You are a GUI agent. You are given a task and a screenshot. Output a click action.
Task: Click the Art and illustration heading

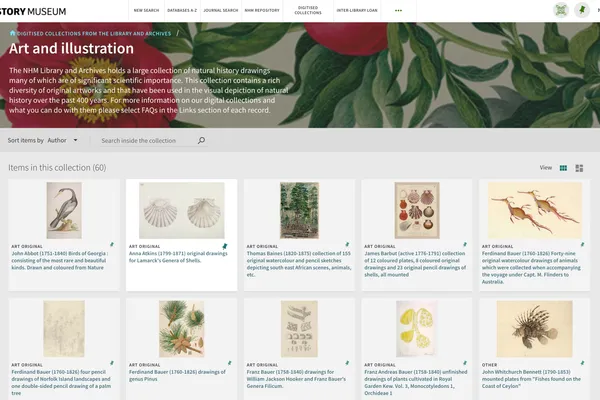(71, 49)
